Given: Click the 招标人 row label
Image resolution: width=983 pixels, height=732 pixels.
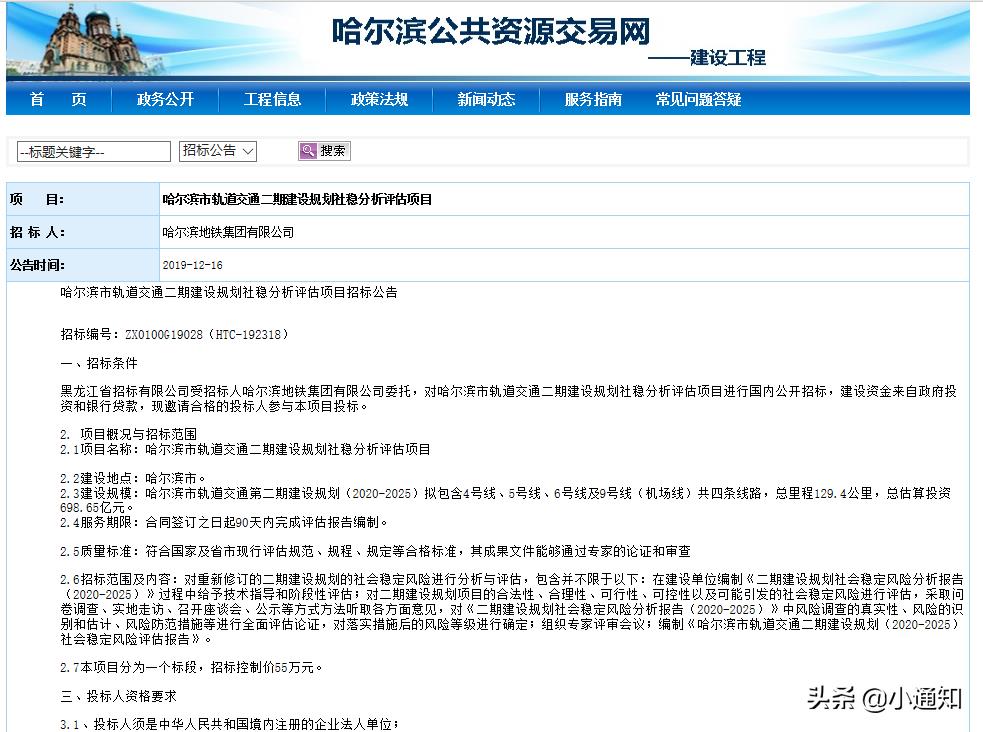Looking at the screenshot, I should pos(37,232).
